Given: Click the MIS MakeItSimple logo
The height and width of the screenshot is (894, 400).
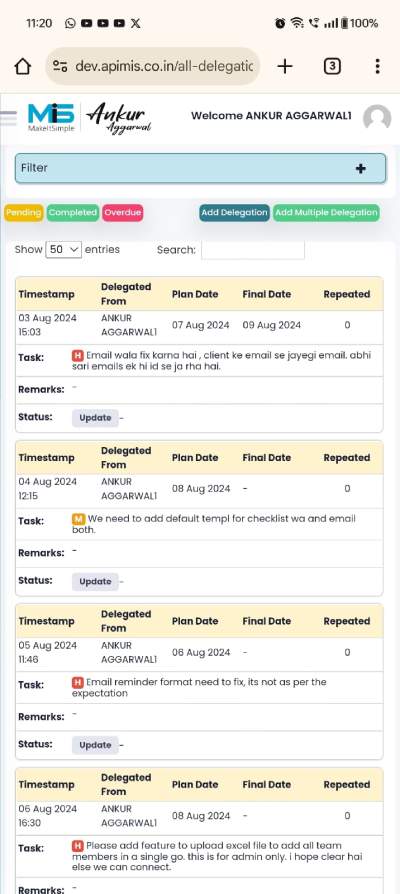Looking at the screenshot, I should [x=51, y=117].
